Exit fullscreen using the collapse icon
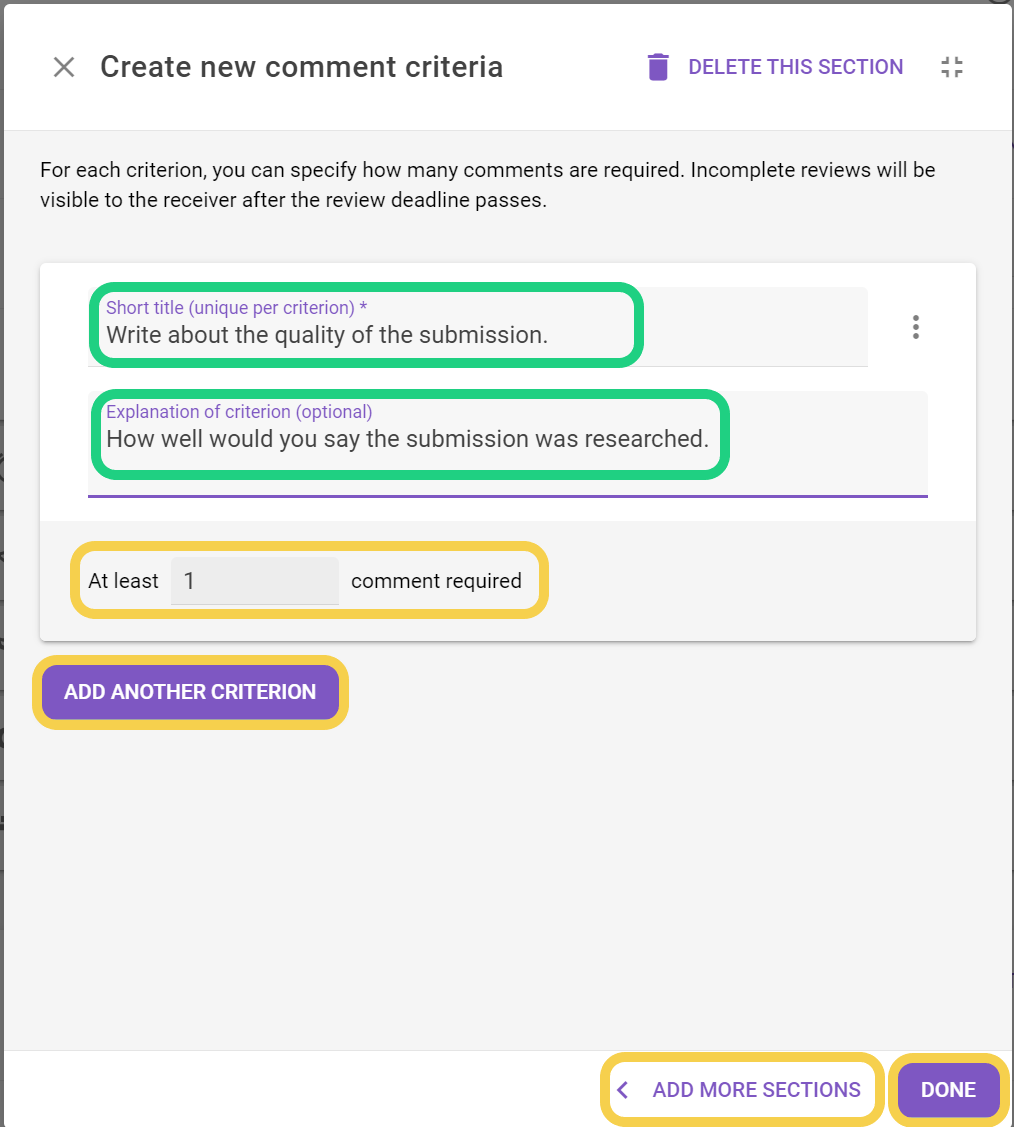 952,67
